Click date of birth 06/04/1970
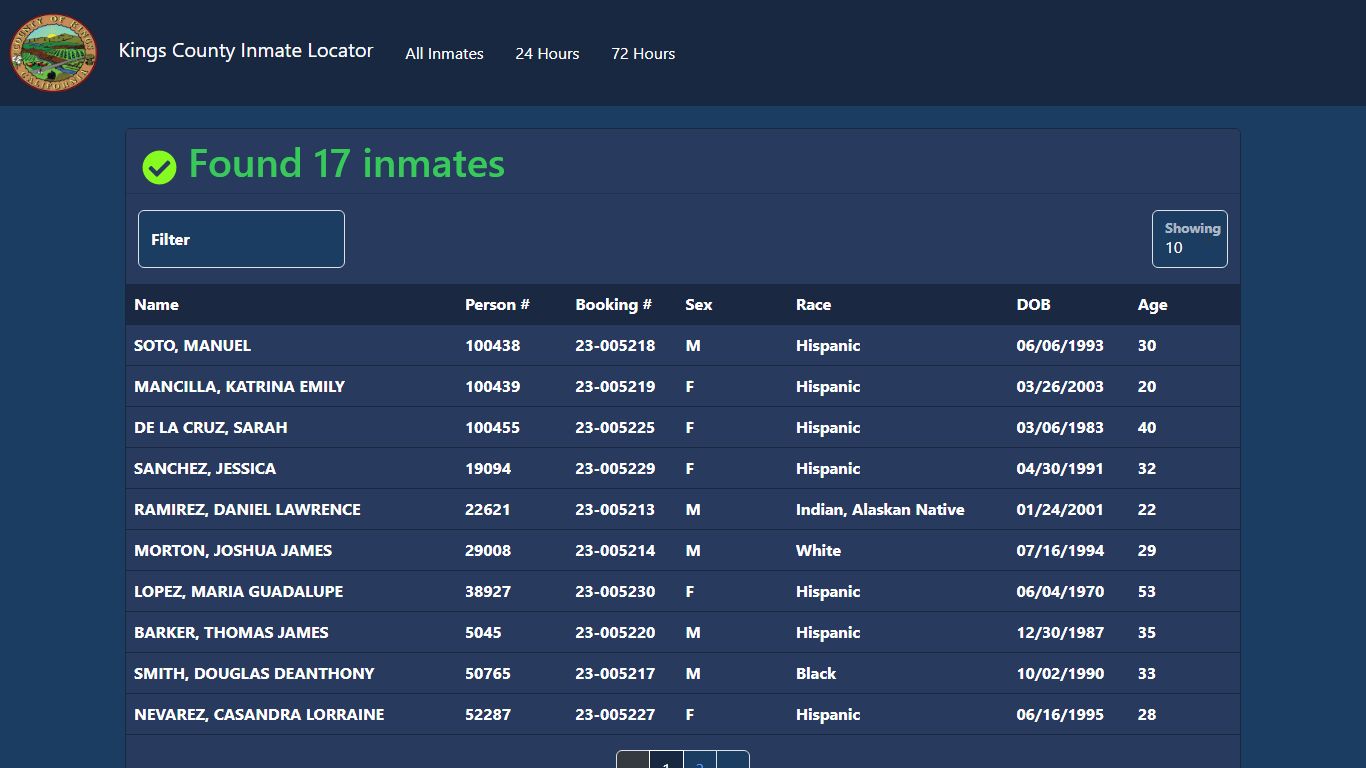Viewport: 1366px width, 768px height. click(x=1060, y=592)
